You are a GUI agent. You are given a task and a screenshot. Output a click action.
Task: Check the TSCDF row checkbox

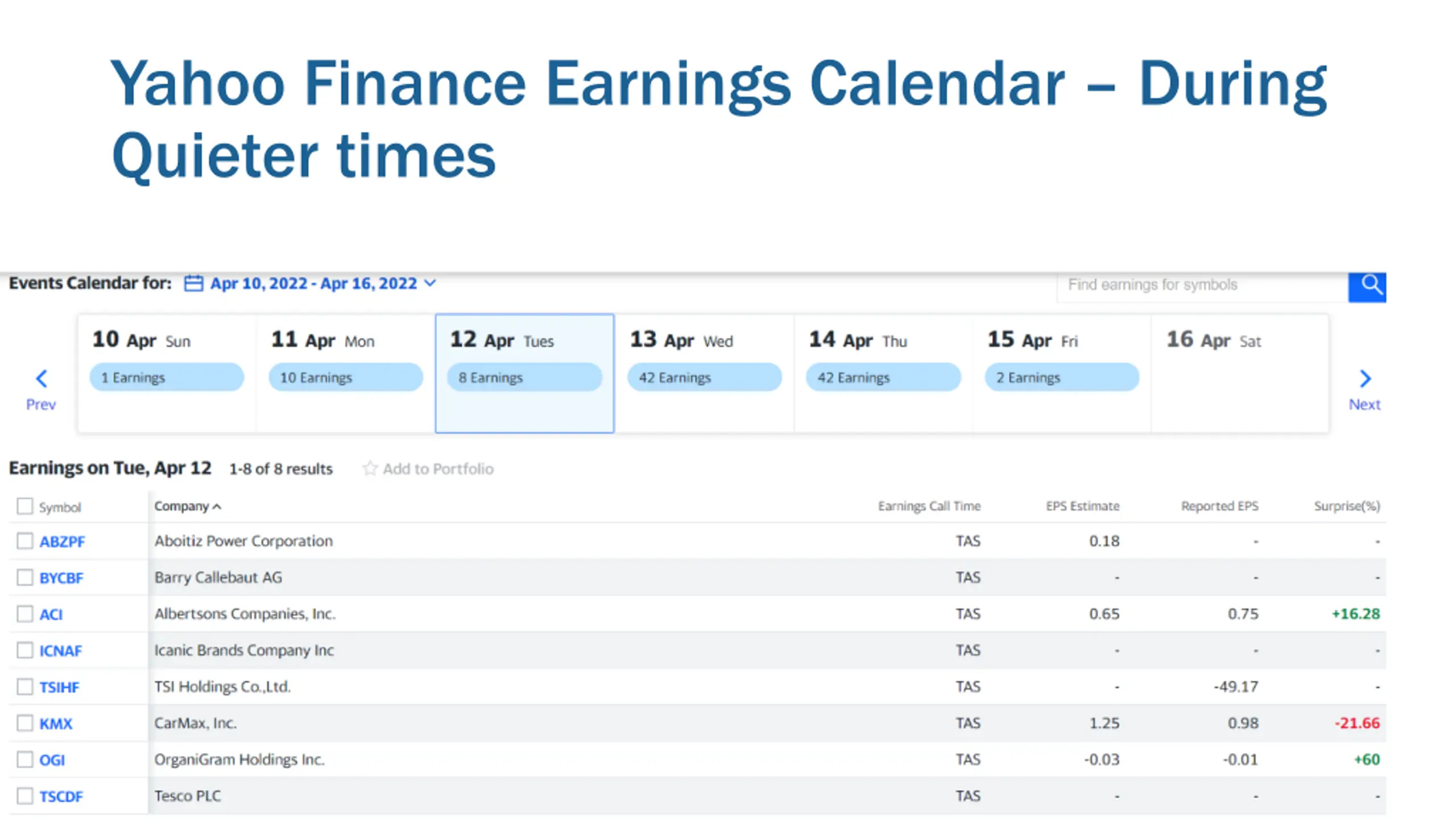point(24,796)
